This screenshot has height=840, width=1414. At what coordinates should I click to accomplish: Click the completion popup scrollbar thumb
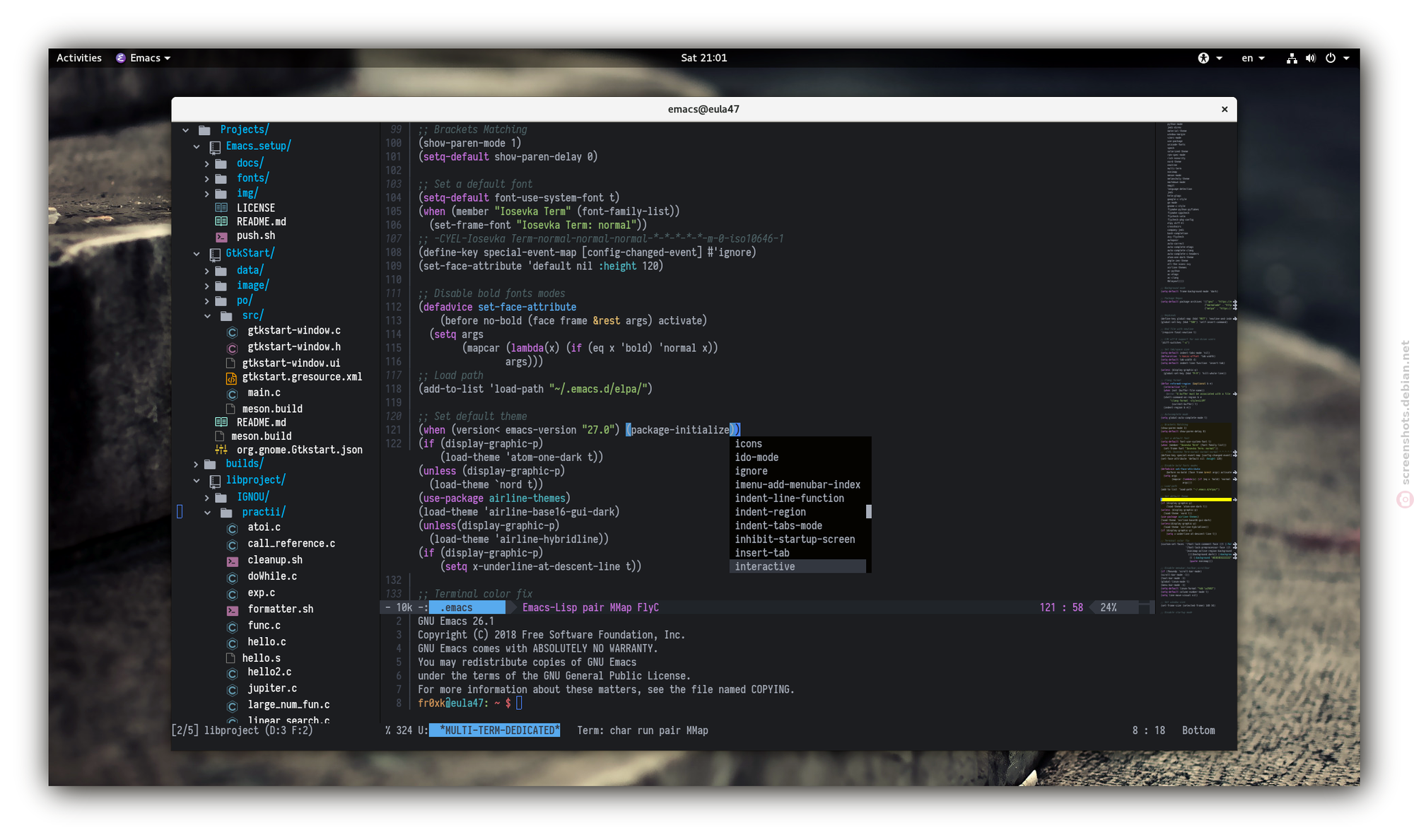pos(868,511)
